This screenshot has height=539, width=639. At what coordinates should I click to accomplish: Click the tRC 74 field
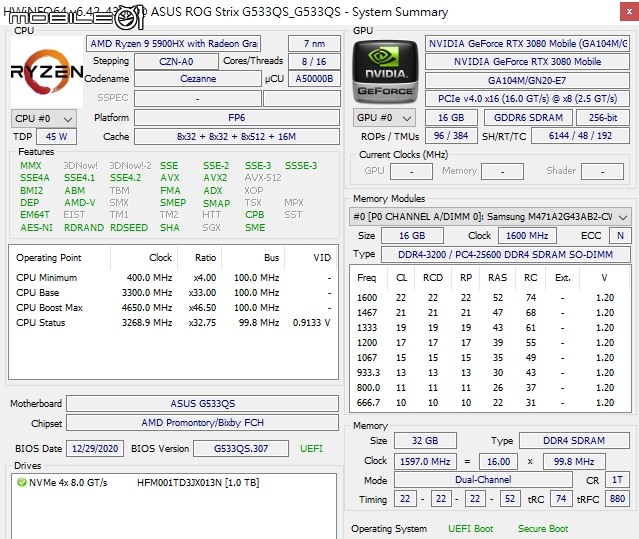point(561,499)
